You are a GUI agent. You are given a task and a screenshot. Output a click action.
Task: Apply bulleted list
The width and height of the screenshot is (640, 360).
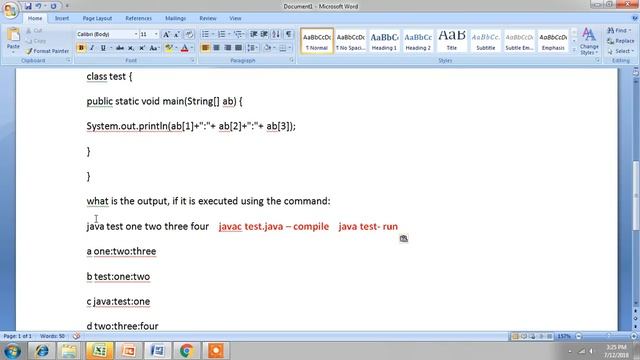pos(205,34)
